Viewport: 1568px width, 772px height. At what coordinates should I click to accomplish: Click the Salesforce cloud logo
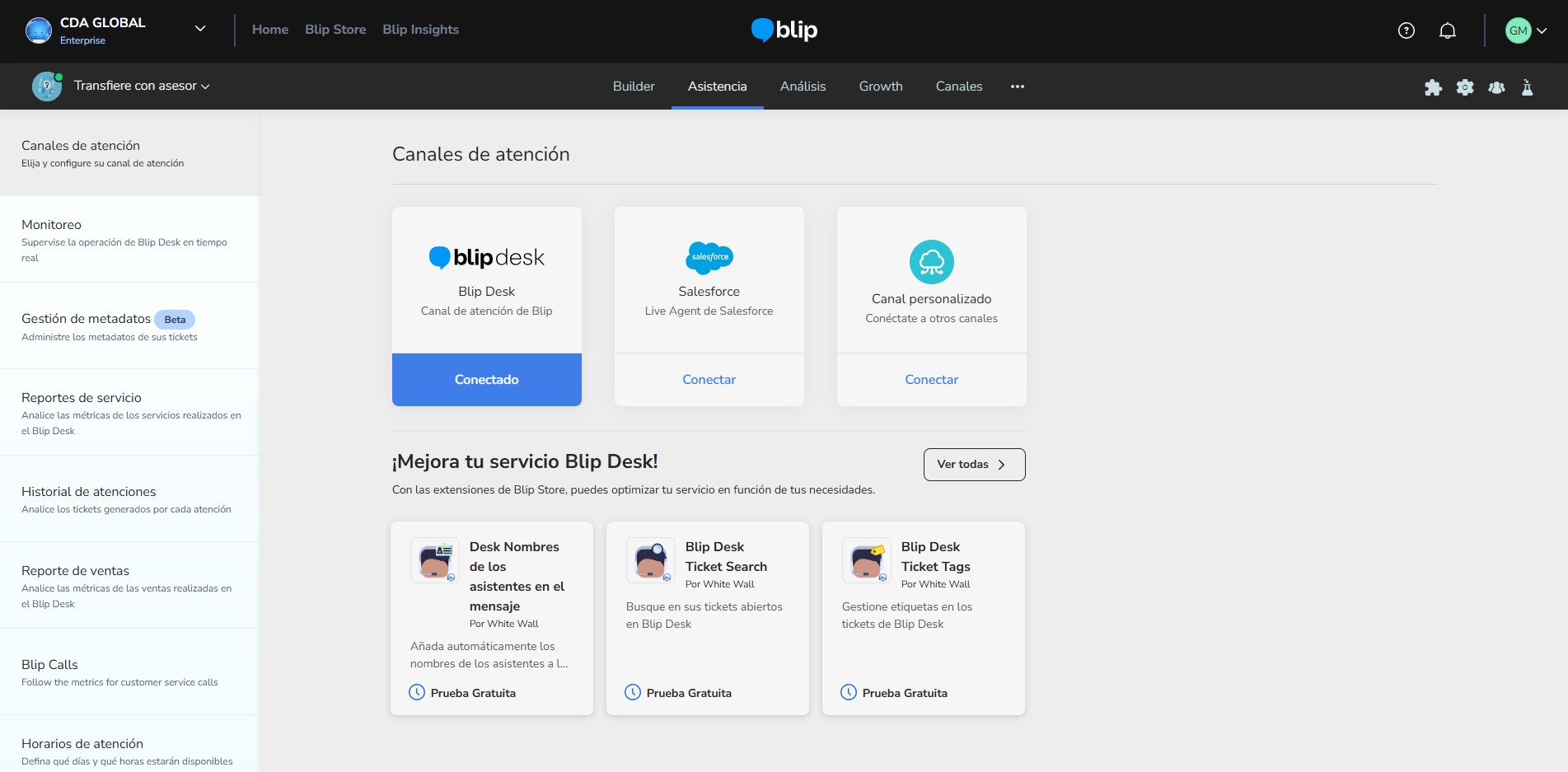coord(709,257)
